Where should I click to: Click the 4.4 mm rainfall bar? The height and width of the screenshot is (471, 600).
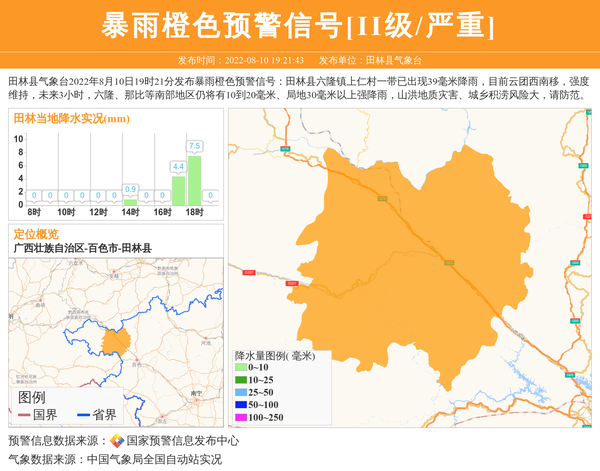coord(178,191)
